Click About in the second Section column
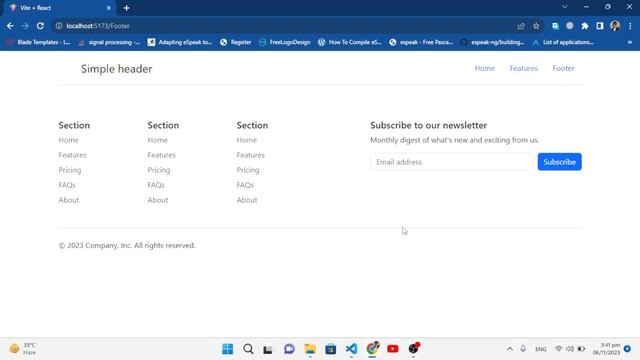Image resolution: width=640 pixels, height=360 pixels. pos(158,200)
